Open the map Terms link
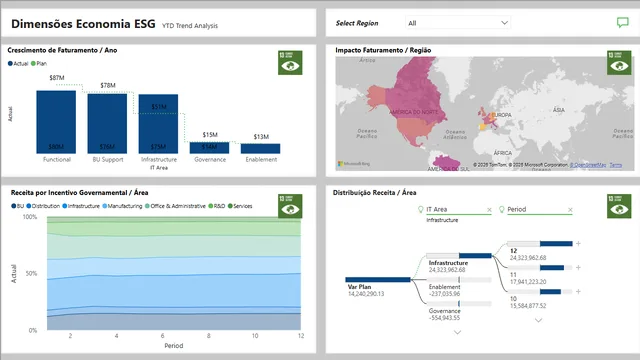This screenshot has width=640, height=360. (x=616, y=165)
